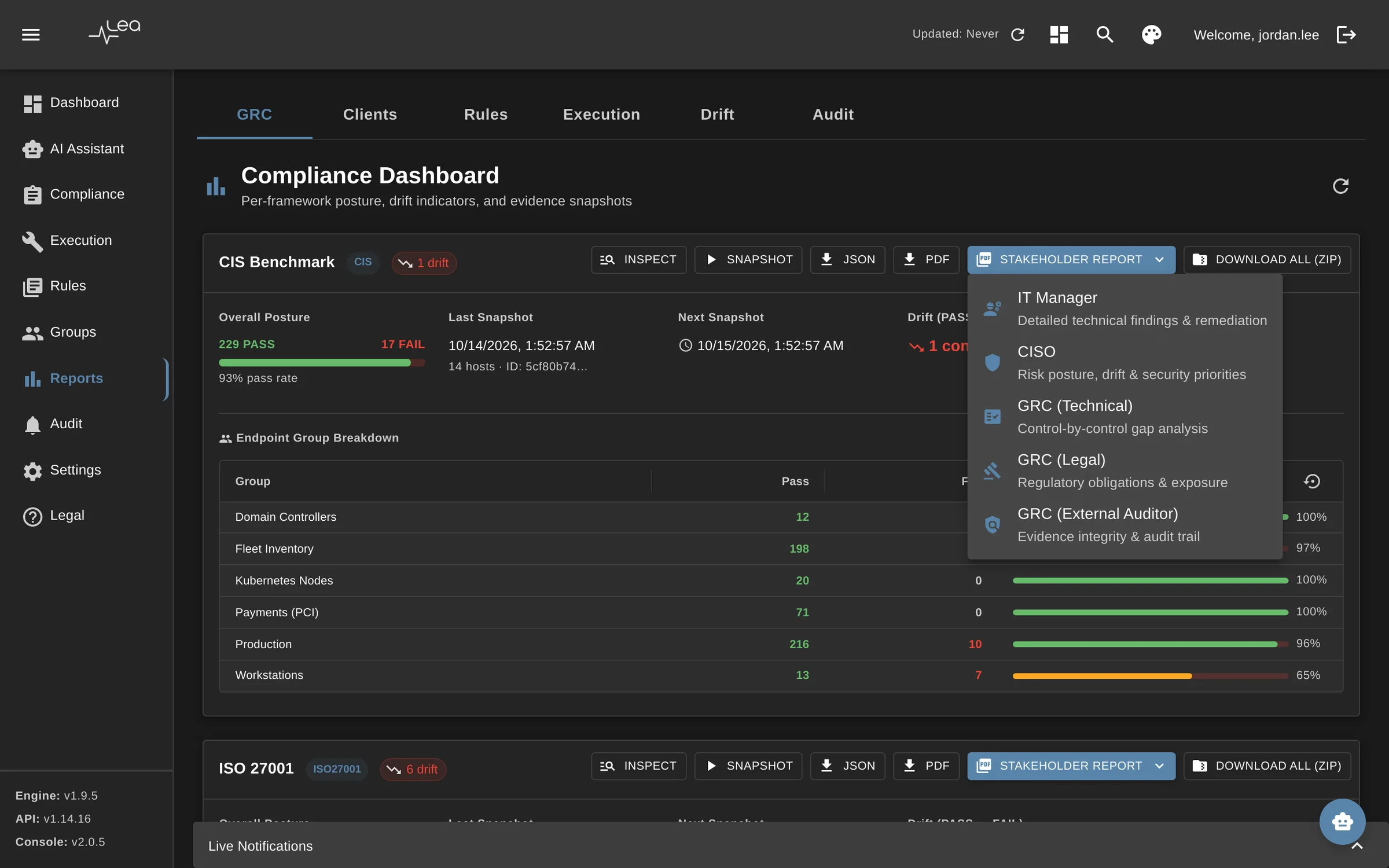The width and height of the screenshot is (1389, 868).
Task: Switch to the Clients tab
Action: (x=370, y=115)
